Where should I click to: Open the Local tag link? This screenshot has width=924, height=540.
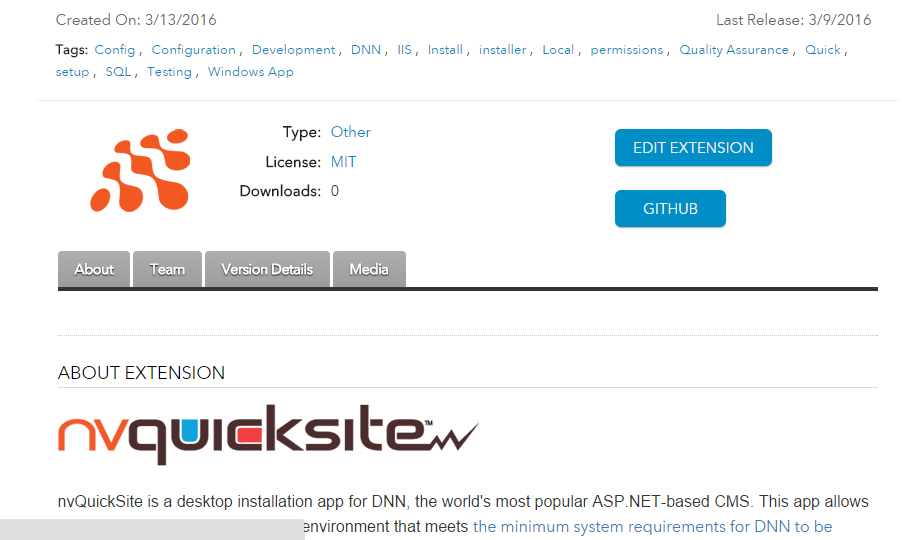tap(558, 50)
